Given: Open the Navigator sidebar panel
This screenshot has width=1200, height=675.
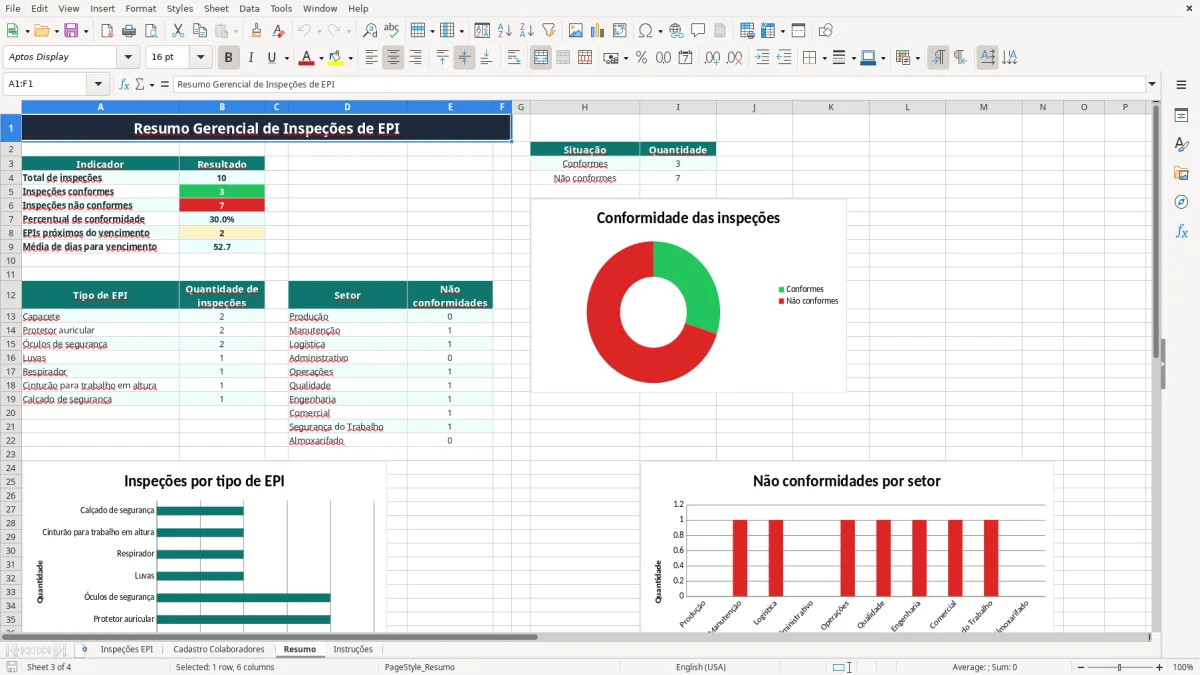Looking at the screenshot, I should point(1181,202).
